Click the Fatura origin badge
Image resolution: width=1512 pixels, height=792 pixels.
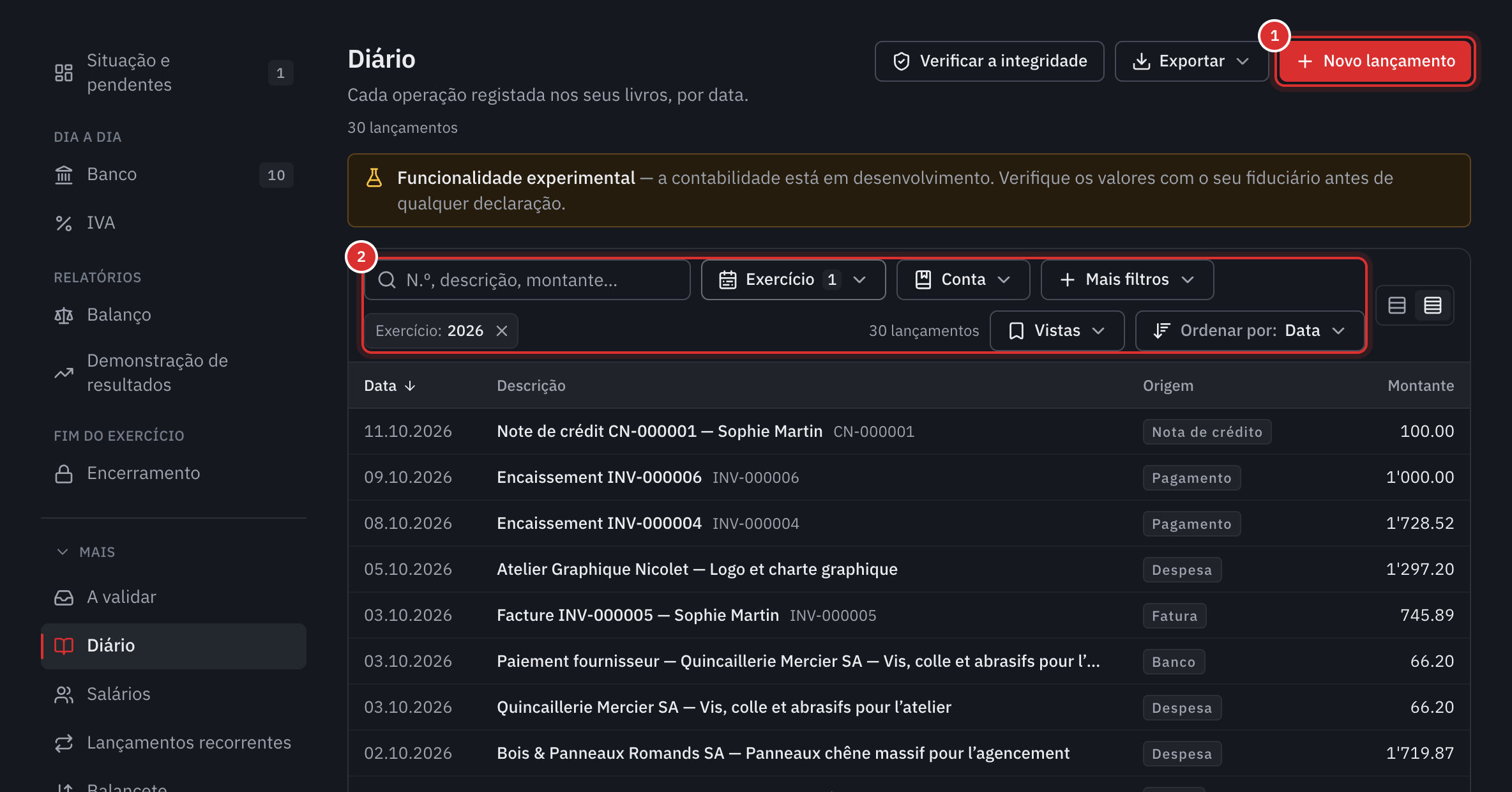click(1174, 616)
